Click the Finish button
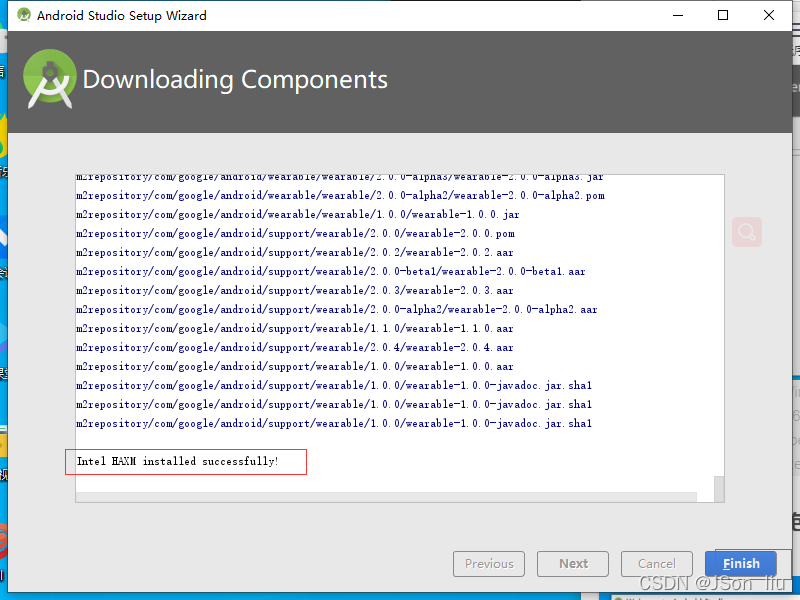 tap(741, 564)
